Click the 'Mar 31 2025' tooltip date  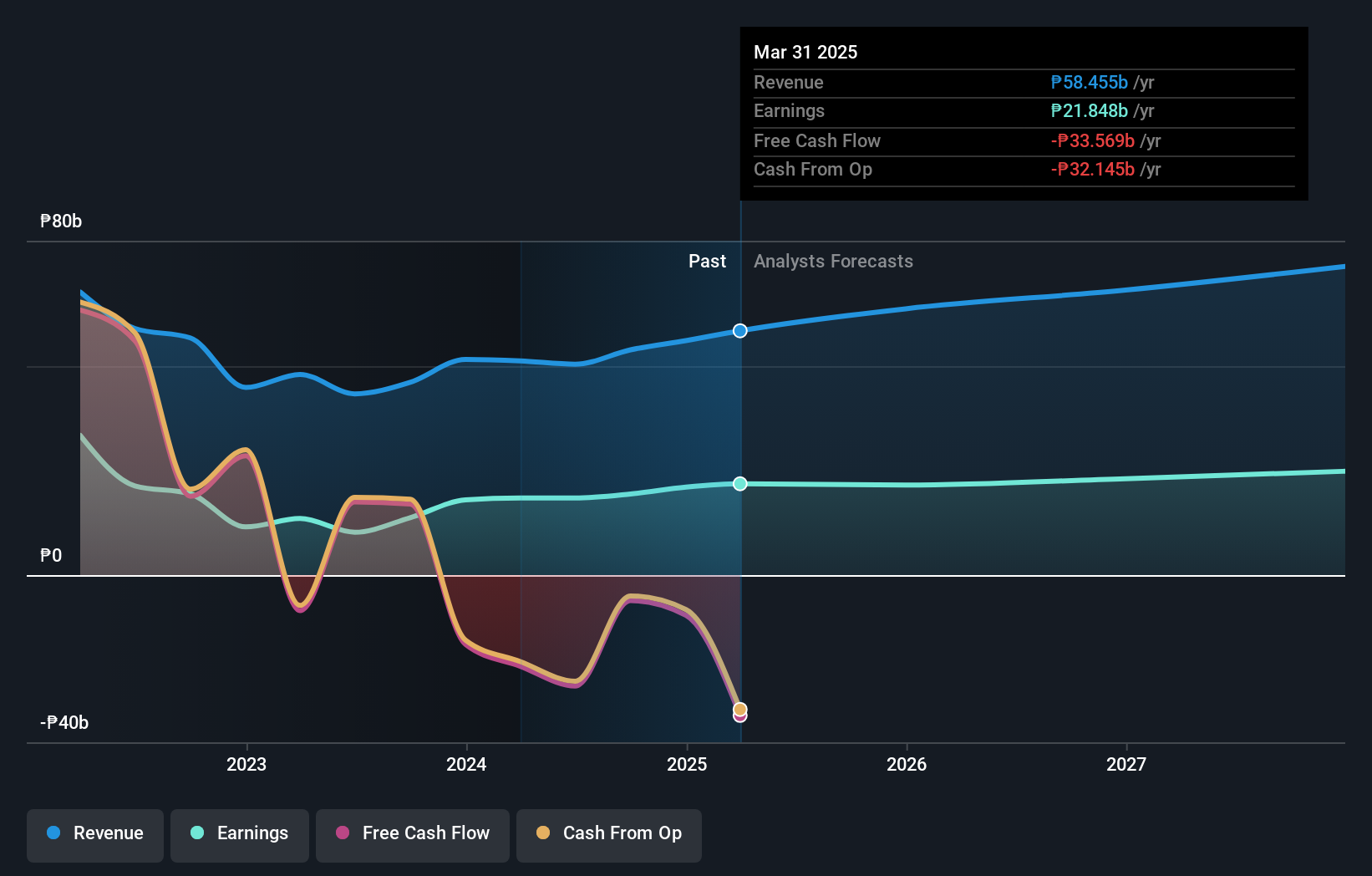805,53
